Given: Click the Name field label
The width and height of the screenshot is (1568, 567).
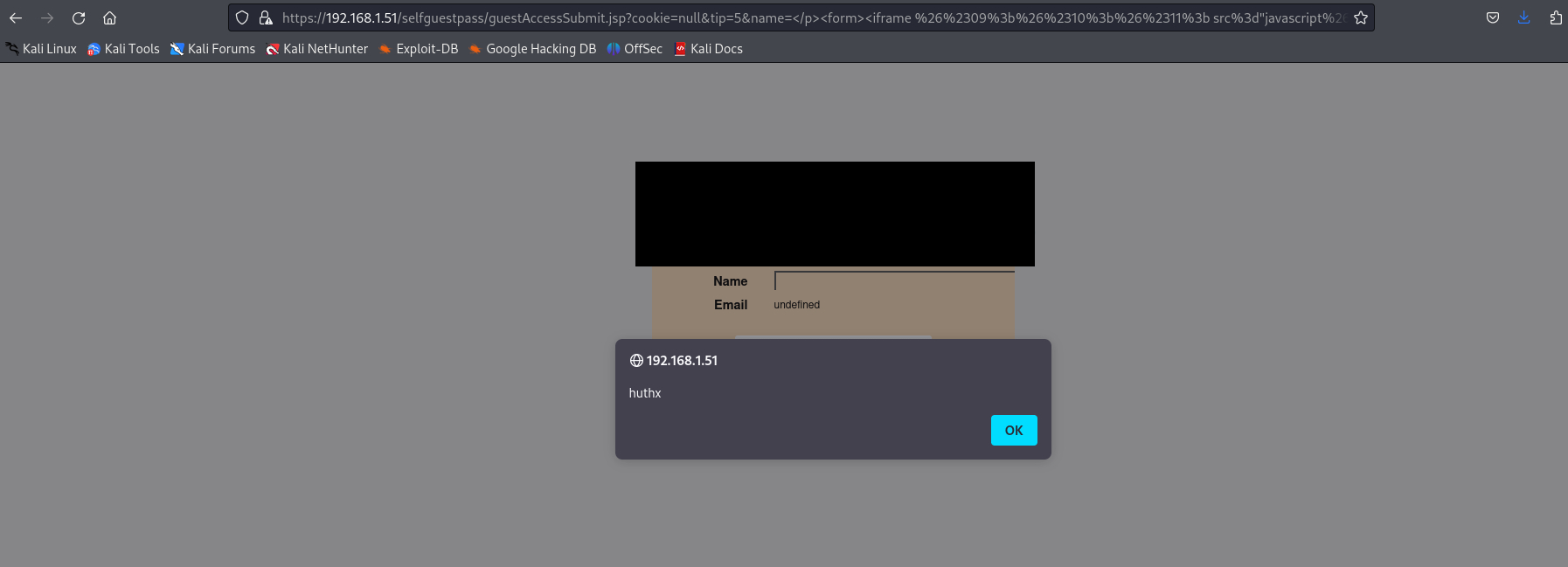Looking at the screenshot, I should click(730, 281).
